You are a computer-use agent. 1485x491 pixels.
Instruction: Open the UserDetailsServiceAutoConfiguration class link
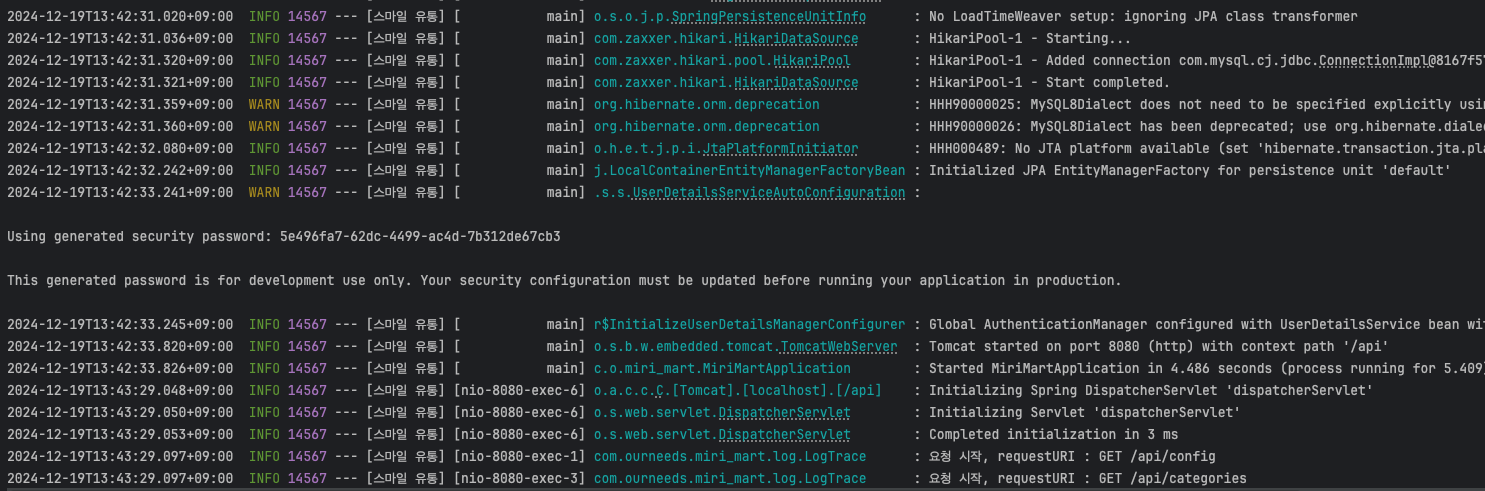[x=769, y=193]
